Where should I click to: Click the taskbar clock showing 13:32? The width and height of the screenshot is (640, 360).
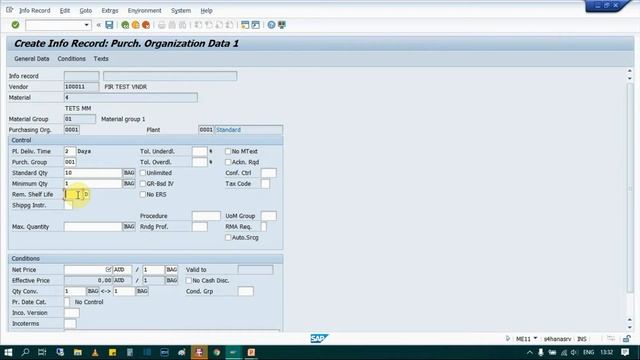pos(607,352)
